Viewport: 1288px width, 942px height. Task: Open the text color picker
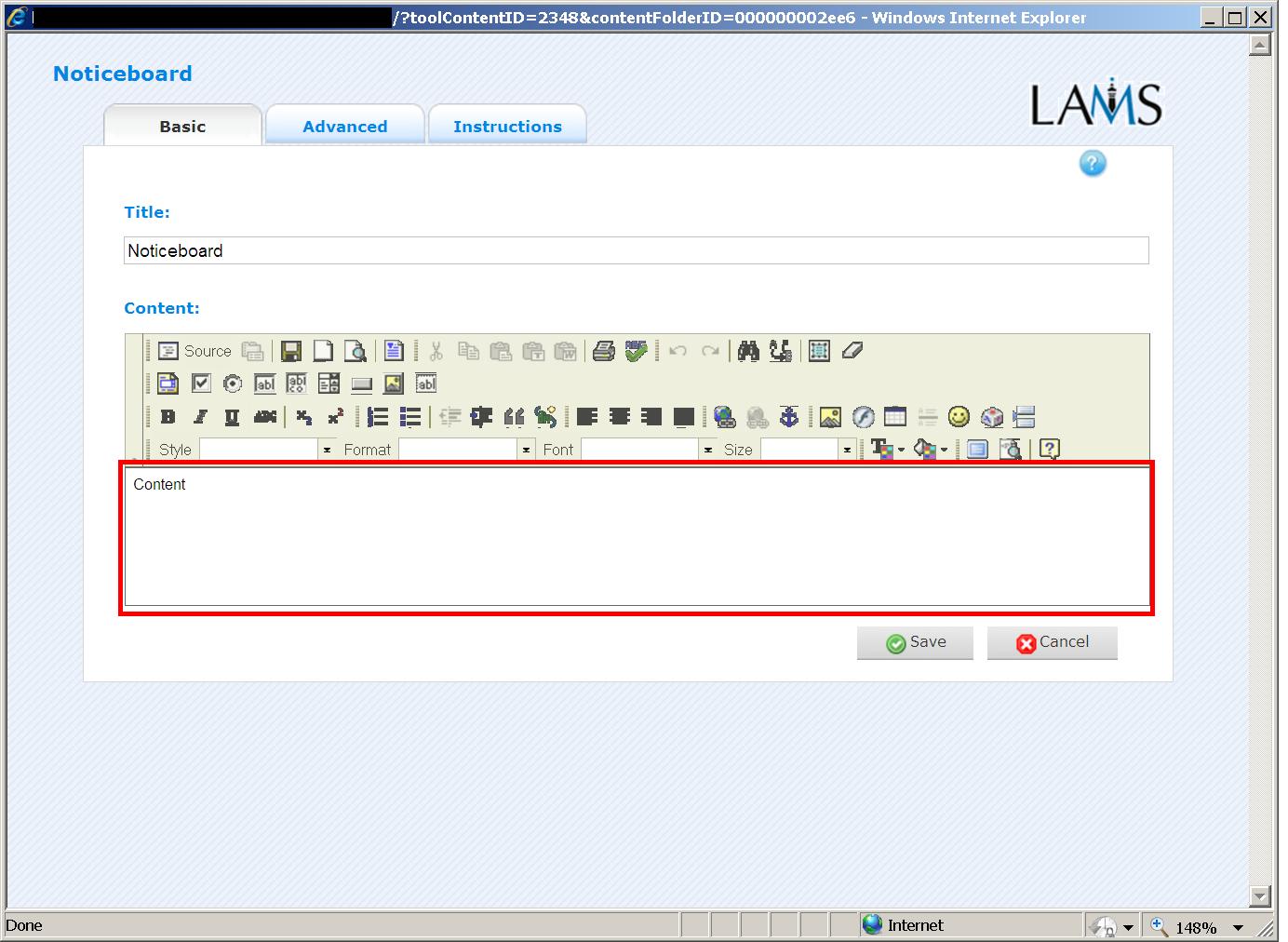pyautogui.click(x=887, y=450)
